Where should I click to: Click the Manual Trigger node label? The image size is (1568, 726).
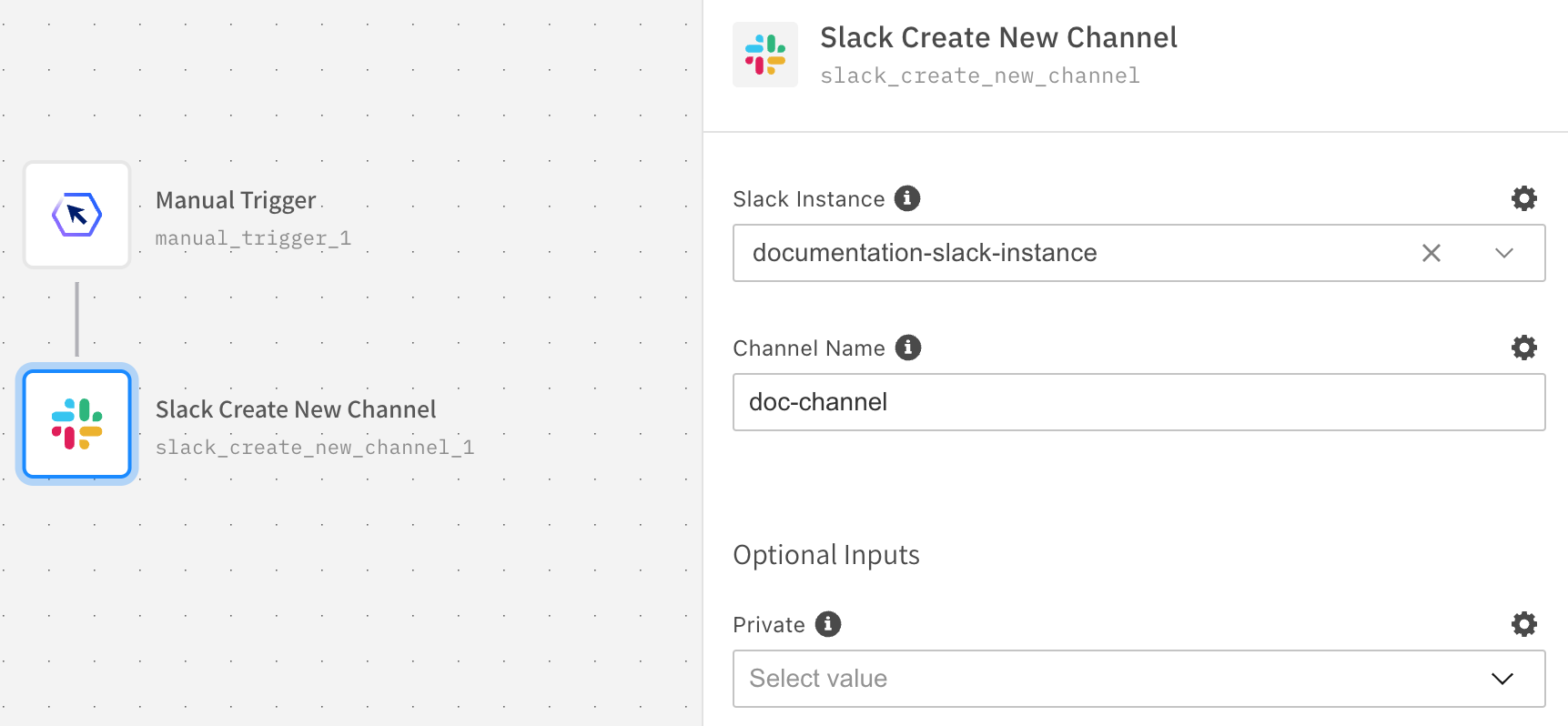(236, 200)
